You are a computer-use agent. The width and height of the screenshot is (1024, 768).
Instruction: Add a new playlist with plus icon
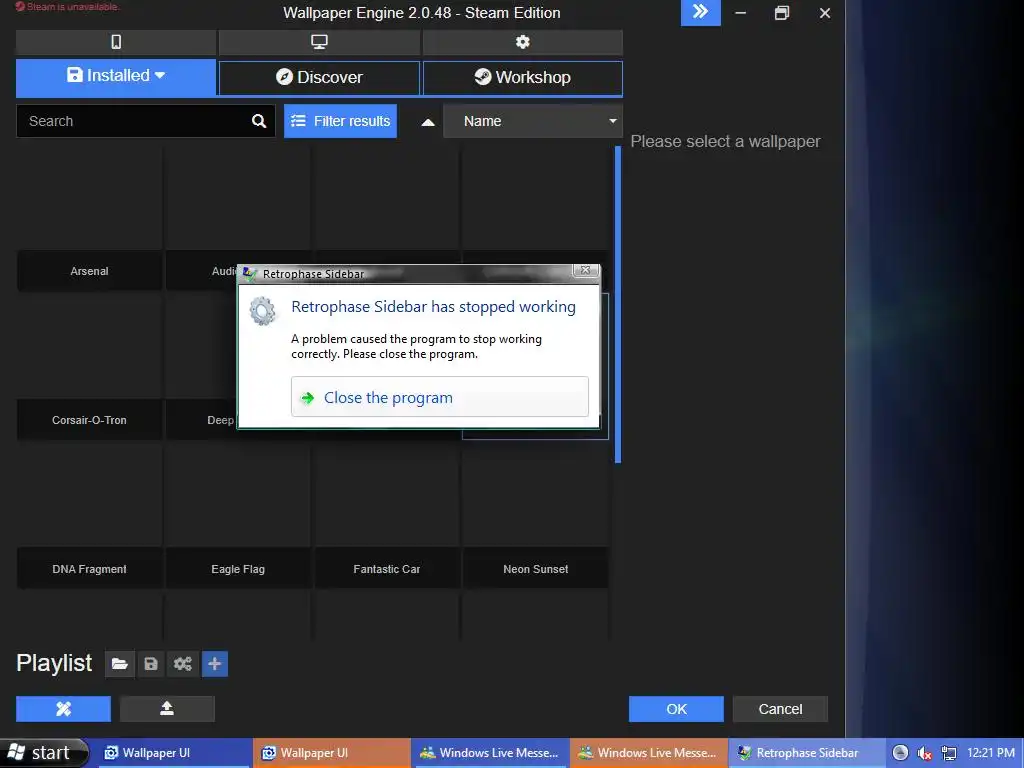pos(215,664)
